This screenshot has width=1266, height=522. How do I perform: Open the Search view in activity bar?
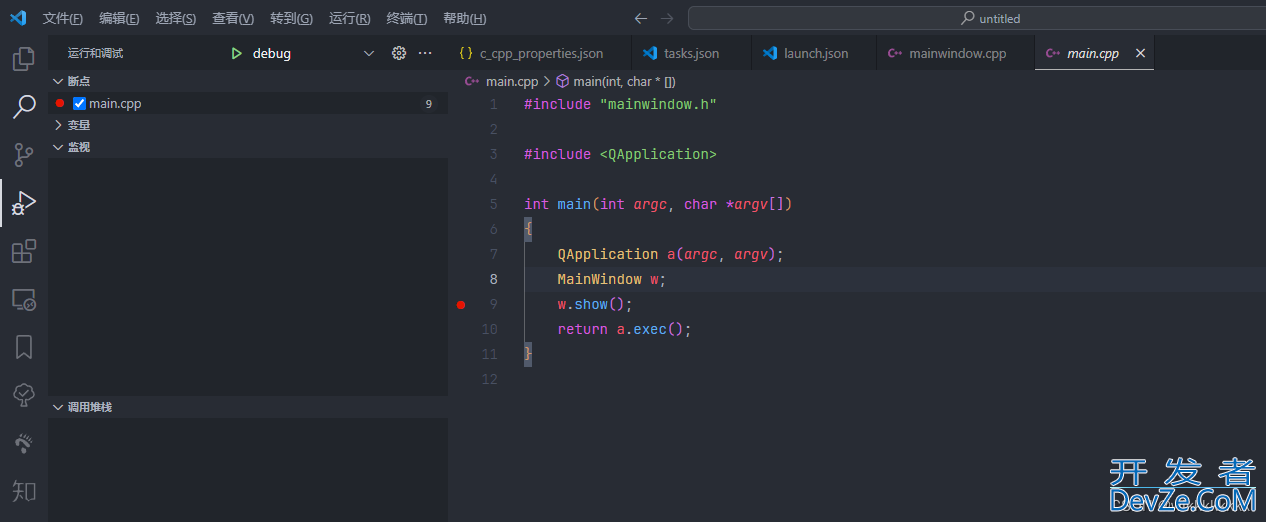[x=24, y=107]
